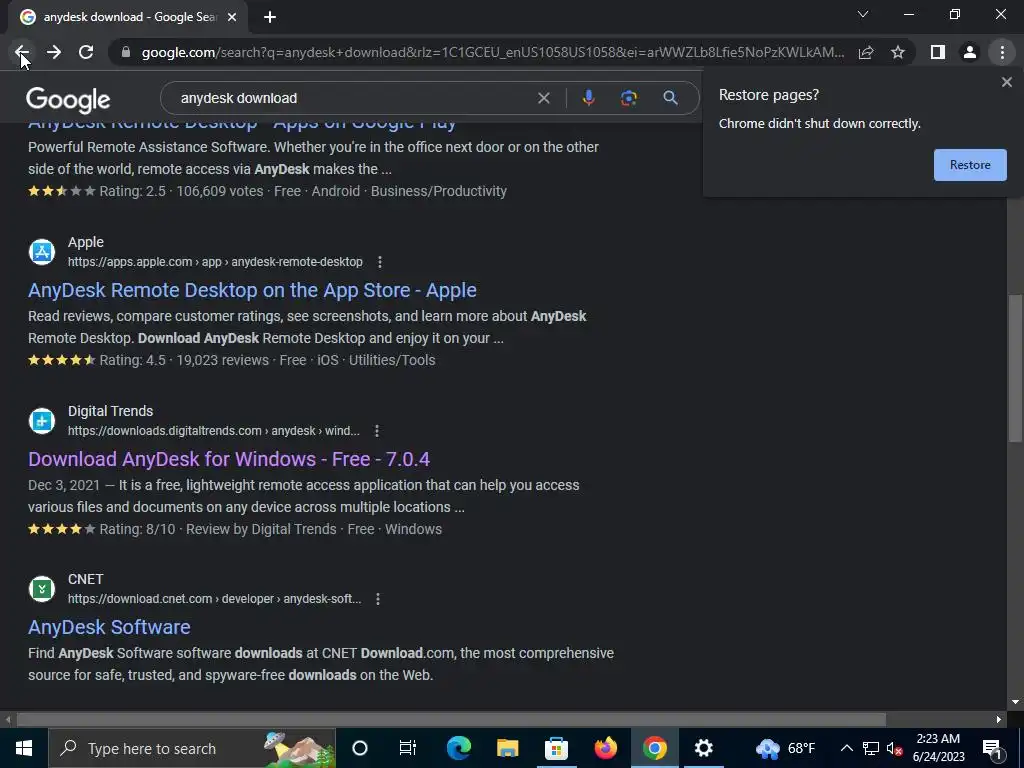This screenshot has width=1024, height=768.
Task: Reload the current page
Action: pos(86,52)
